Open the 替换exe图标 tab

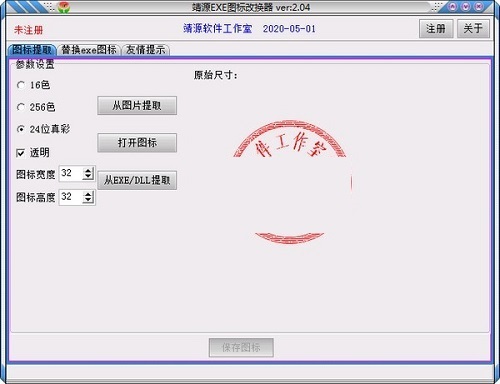point(89,50)
